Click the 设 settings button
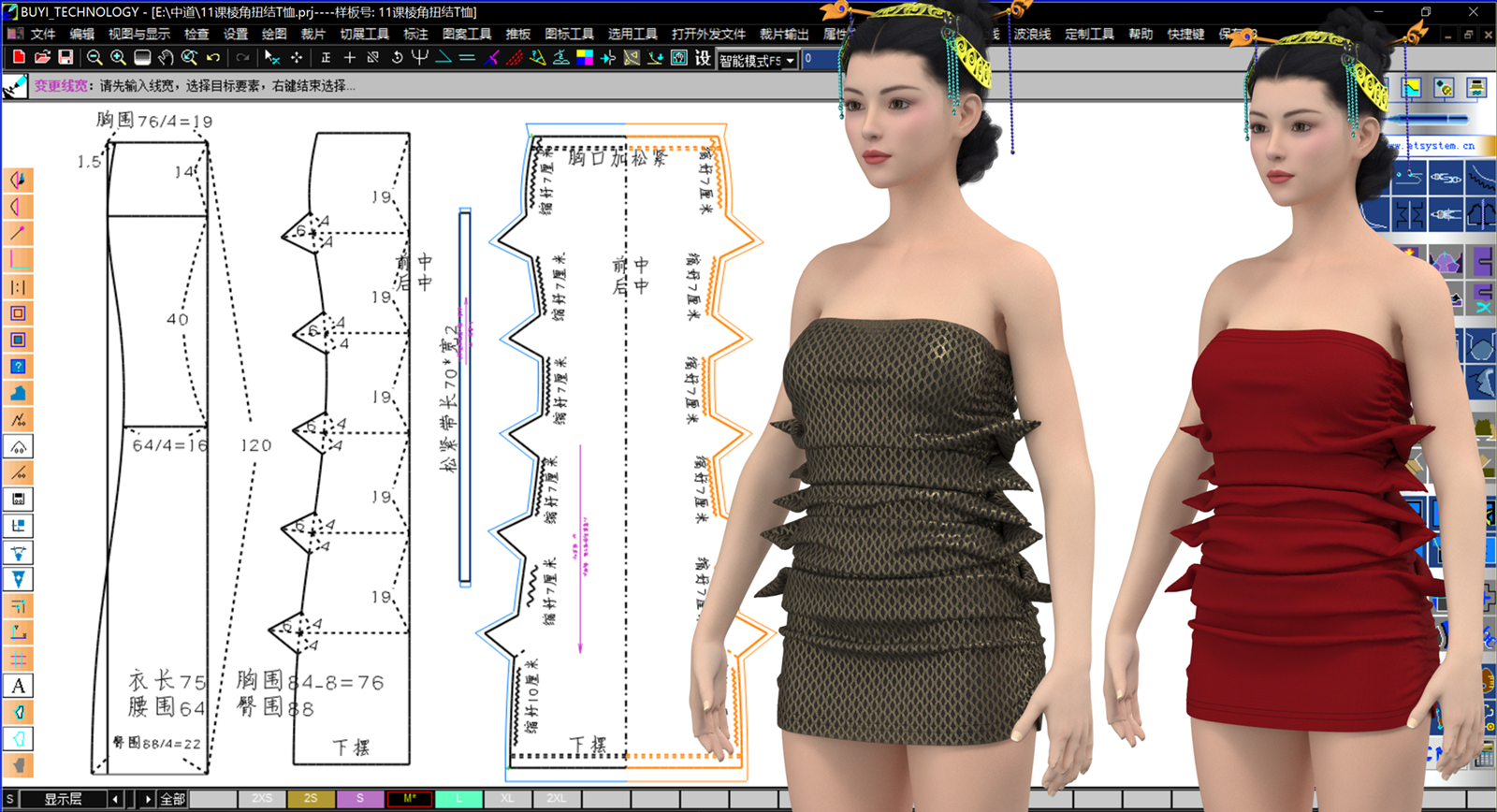 (x=703, y=57)
